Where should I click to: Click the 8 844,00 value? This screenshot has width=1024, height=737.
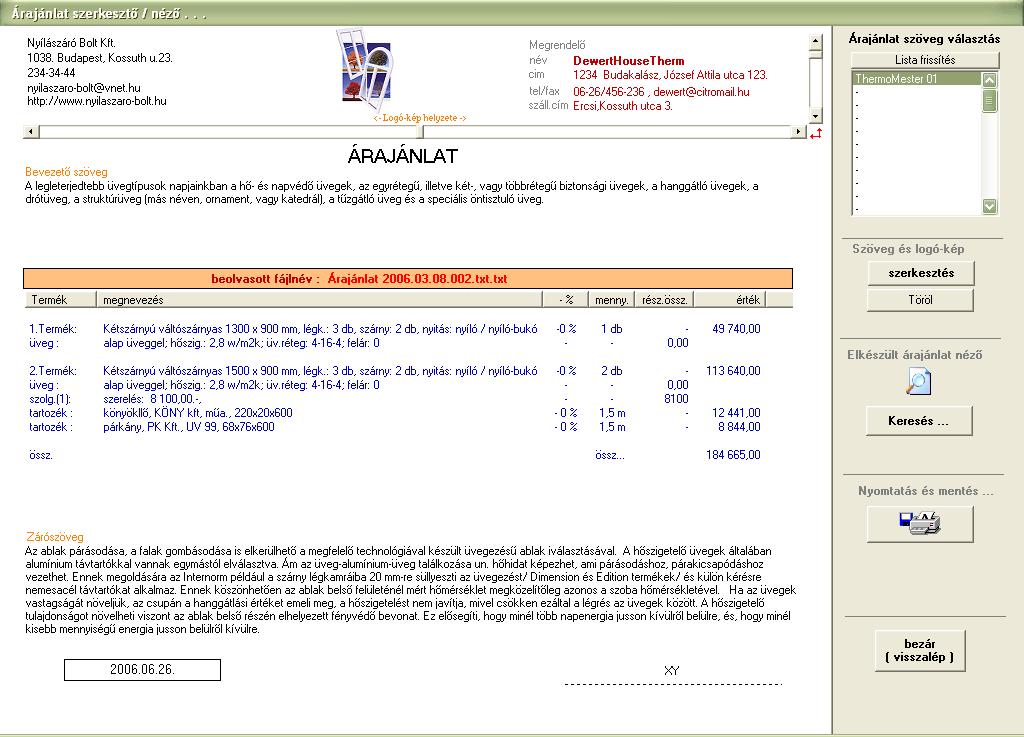[739, 427]
